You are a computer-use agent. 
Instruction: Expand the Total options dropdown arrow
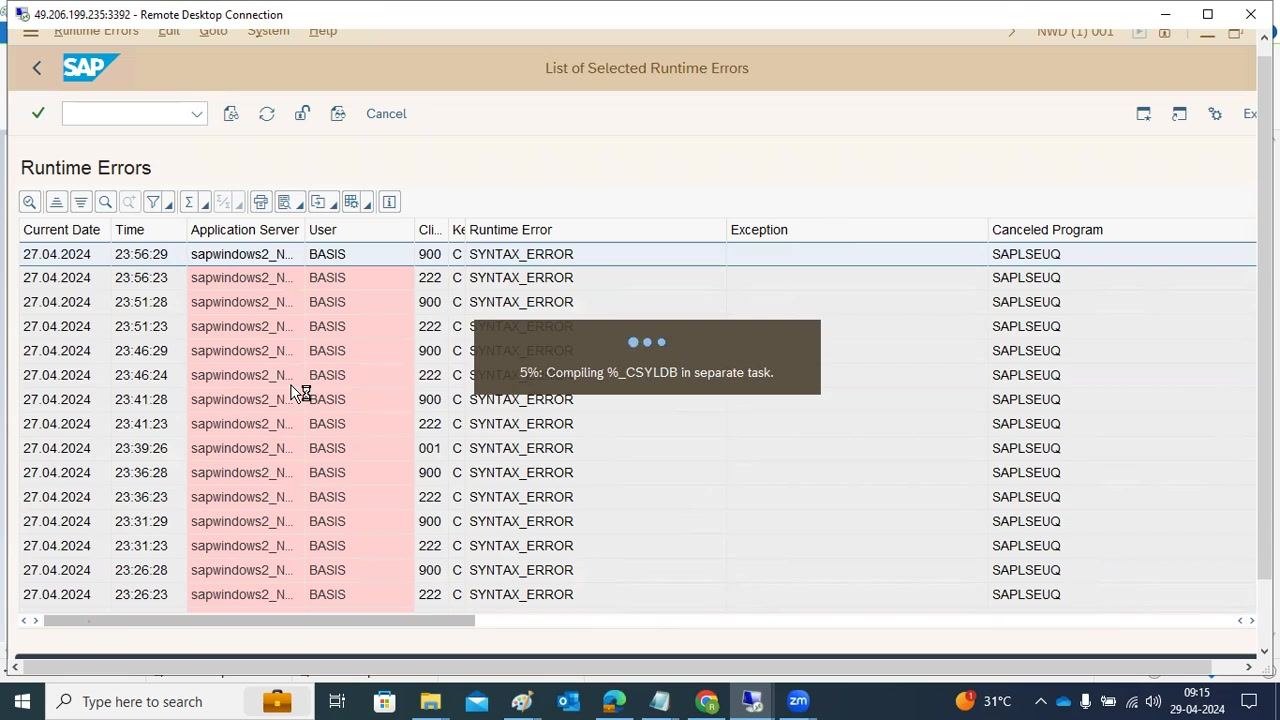tap(204, 204)
